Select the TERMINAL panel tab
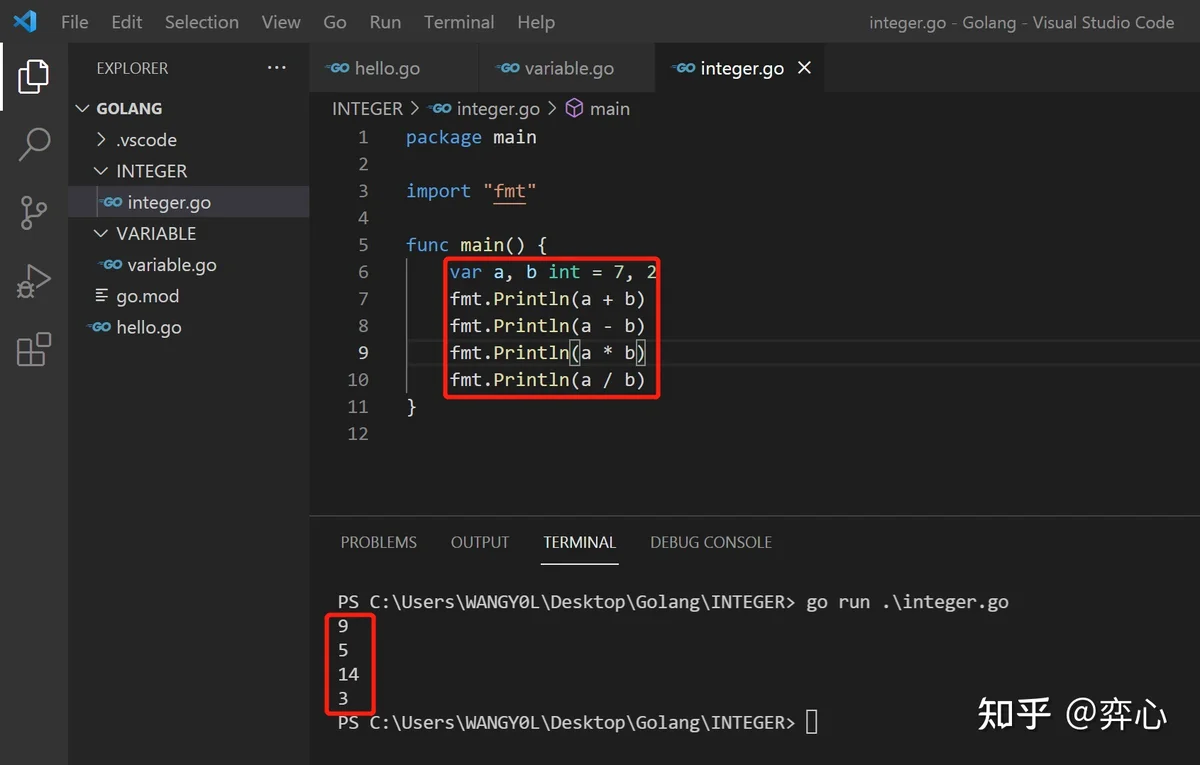The image size is (1200, 765). (x=580, y=542)
